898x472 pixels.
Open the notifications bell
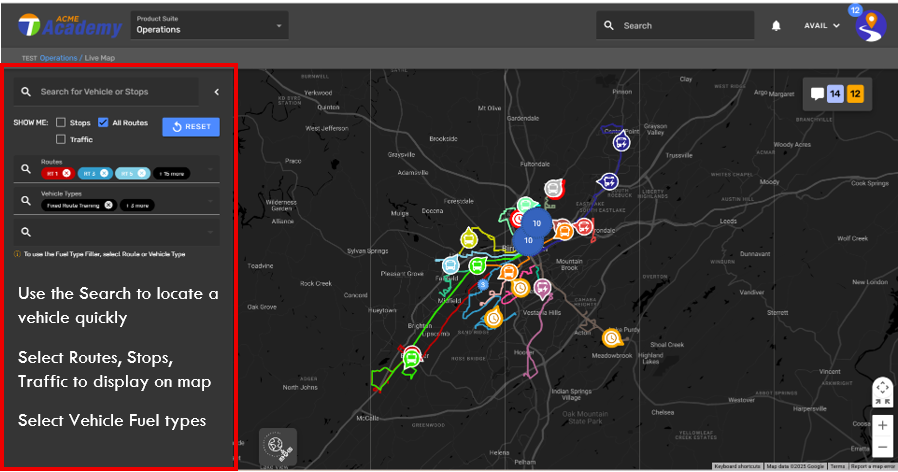point(776,26)
